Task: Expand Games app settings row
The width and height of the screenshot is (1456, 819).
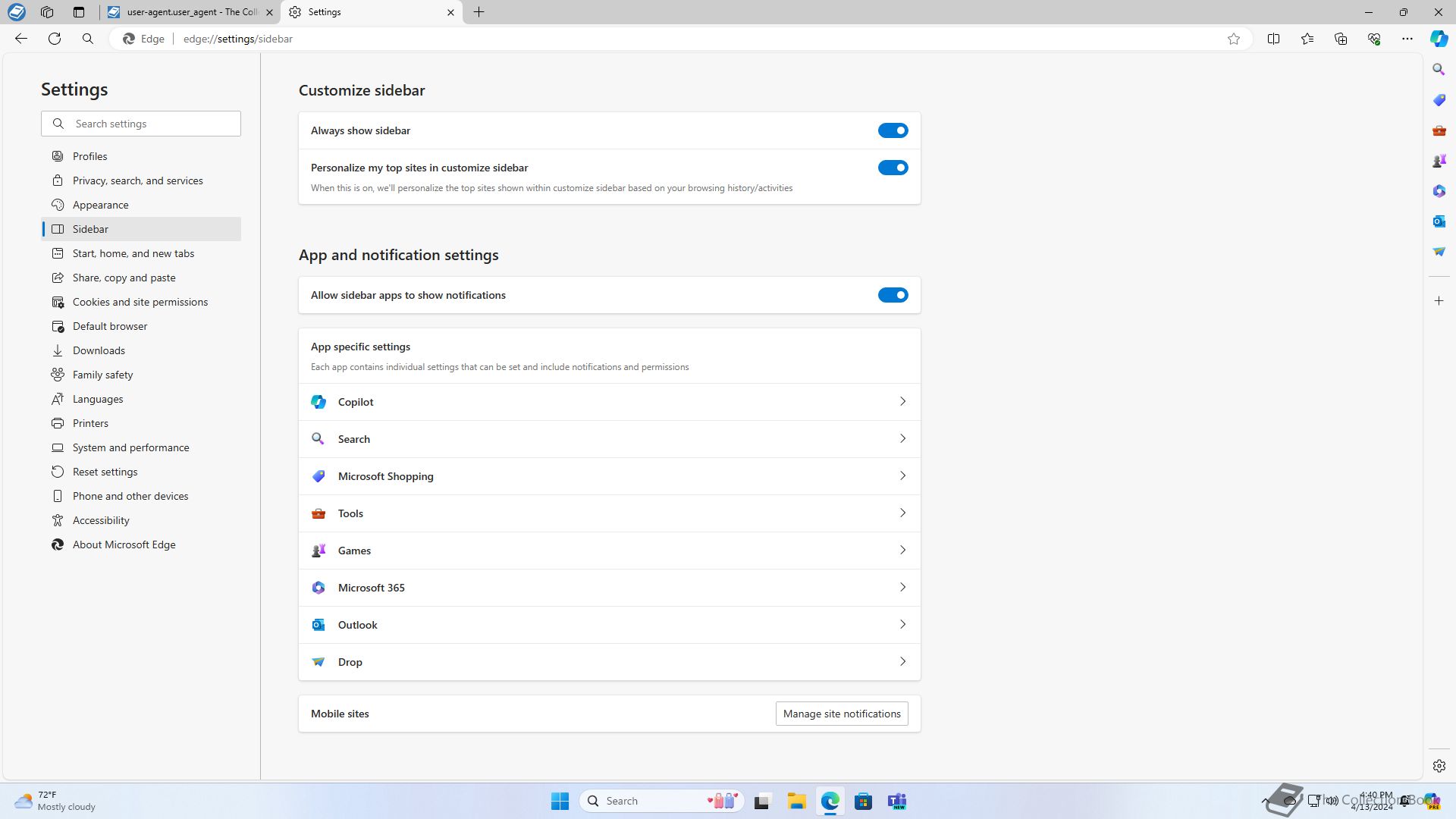Action: click(609, 551)
